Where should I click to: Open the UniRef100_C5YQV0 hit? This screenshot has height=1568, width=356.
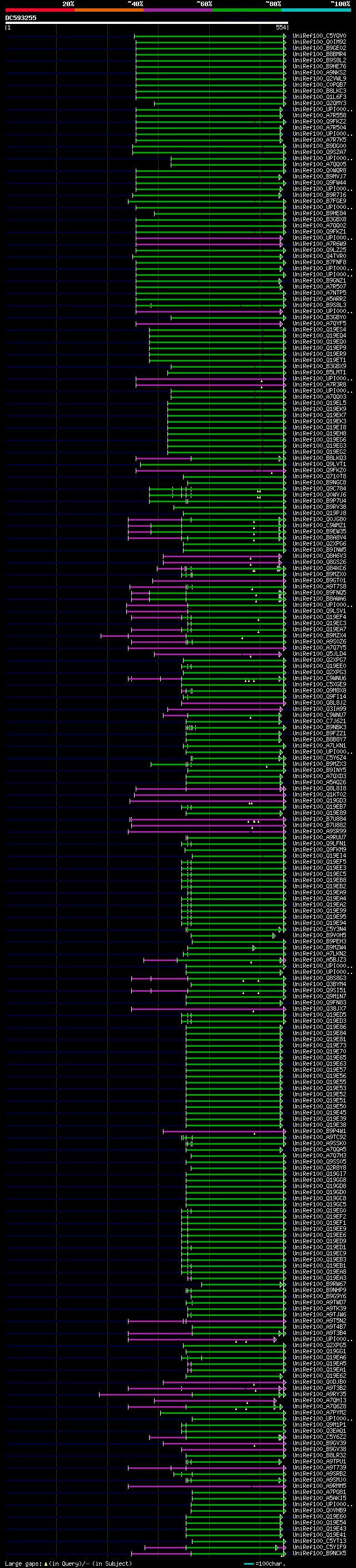319,36
